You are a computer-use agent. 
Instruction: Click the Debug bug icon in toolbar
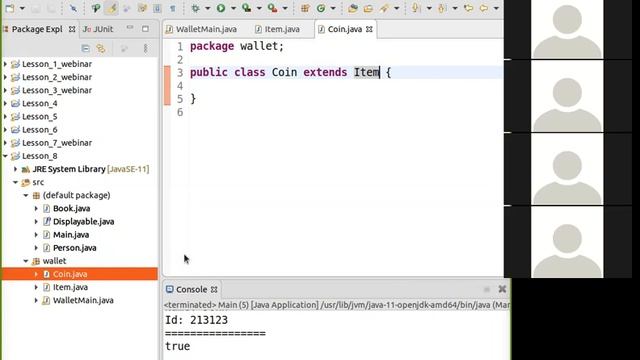coord(196,8)
